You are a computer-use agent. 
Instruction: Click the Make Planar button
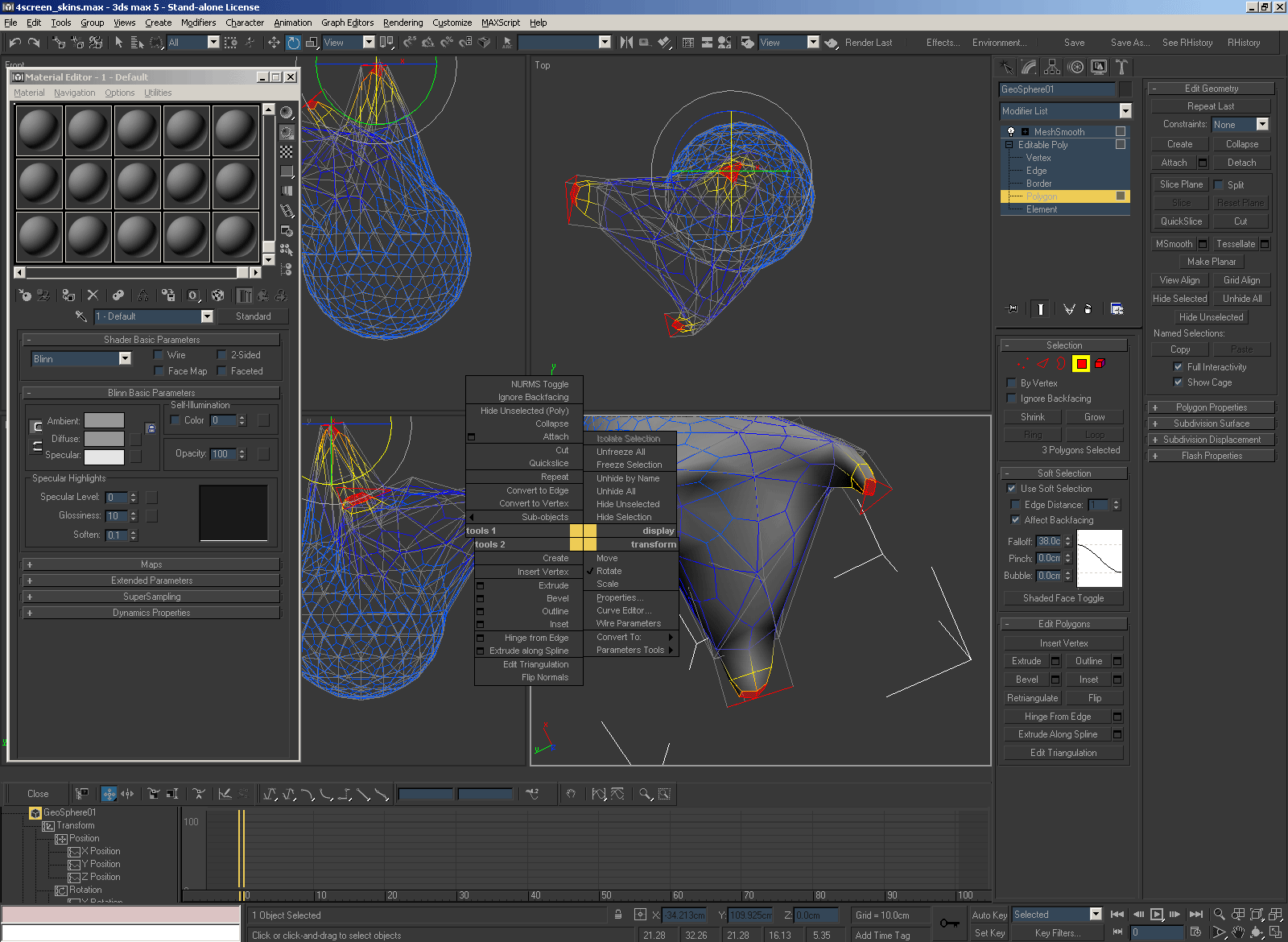[x=1212, y=262]
